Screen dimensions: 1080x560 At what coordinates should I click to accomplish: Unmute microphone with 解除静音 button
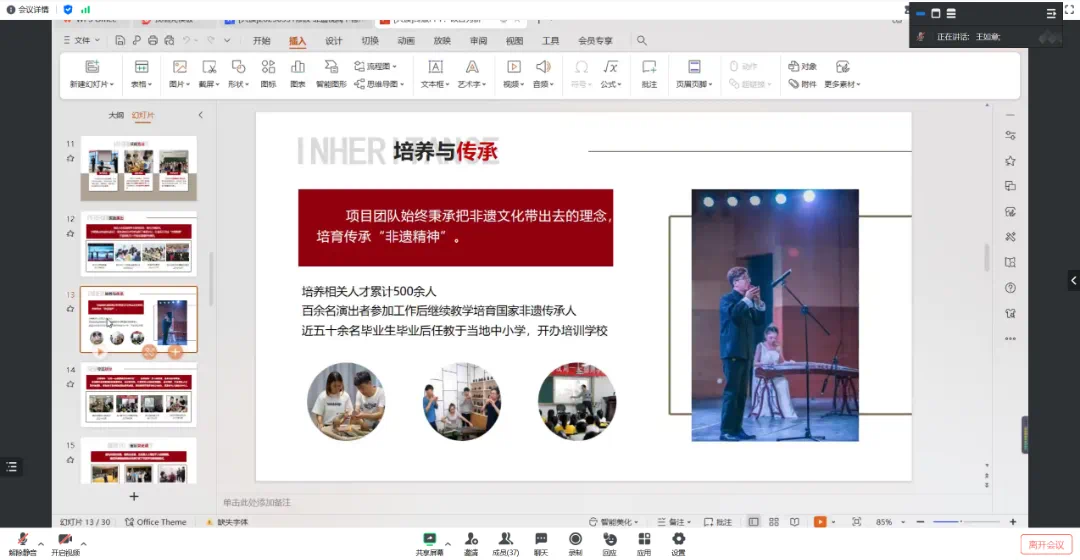click(x=22, y=543)
